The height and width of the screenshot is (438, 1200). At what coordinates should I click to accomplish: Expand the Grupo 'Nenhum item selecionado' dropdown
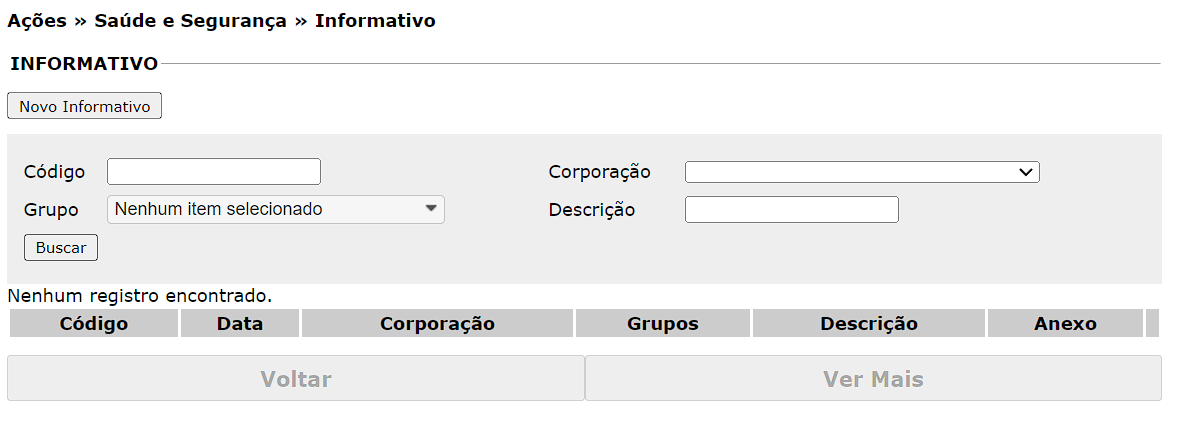pyautogui.click(x=275, y=209)
